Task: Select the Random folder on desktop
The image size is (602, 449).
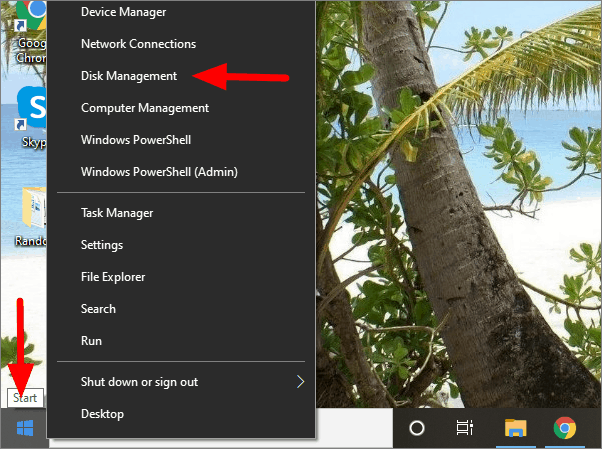Action: [31, 217]
